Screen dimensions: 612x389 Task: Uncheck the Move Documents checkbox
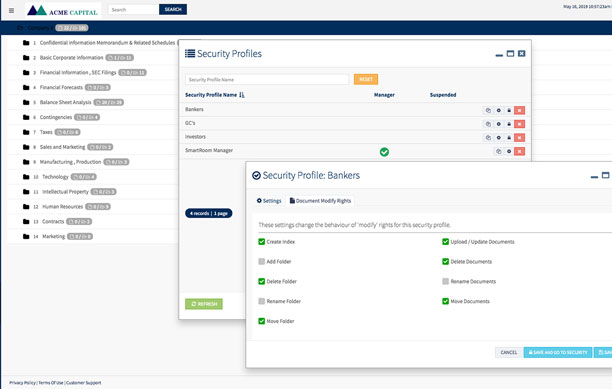445,301
